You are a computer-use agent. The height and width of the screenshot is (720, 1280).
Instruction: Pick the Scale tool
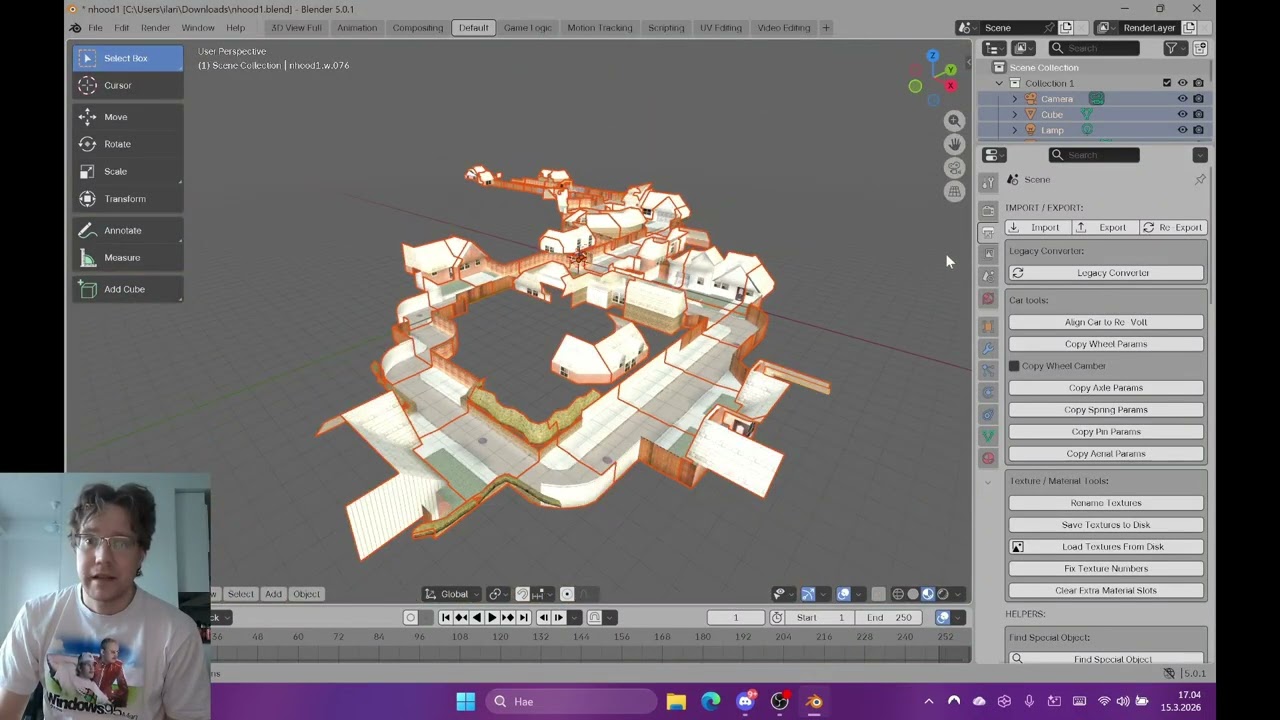[x=127, y=171]
